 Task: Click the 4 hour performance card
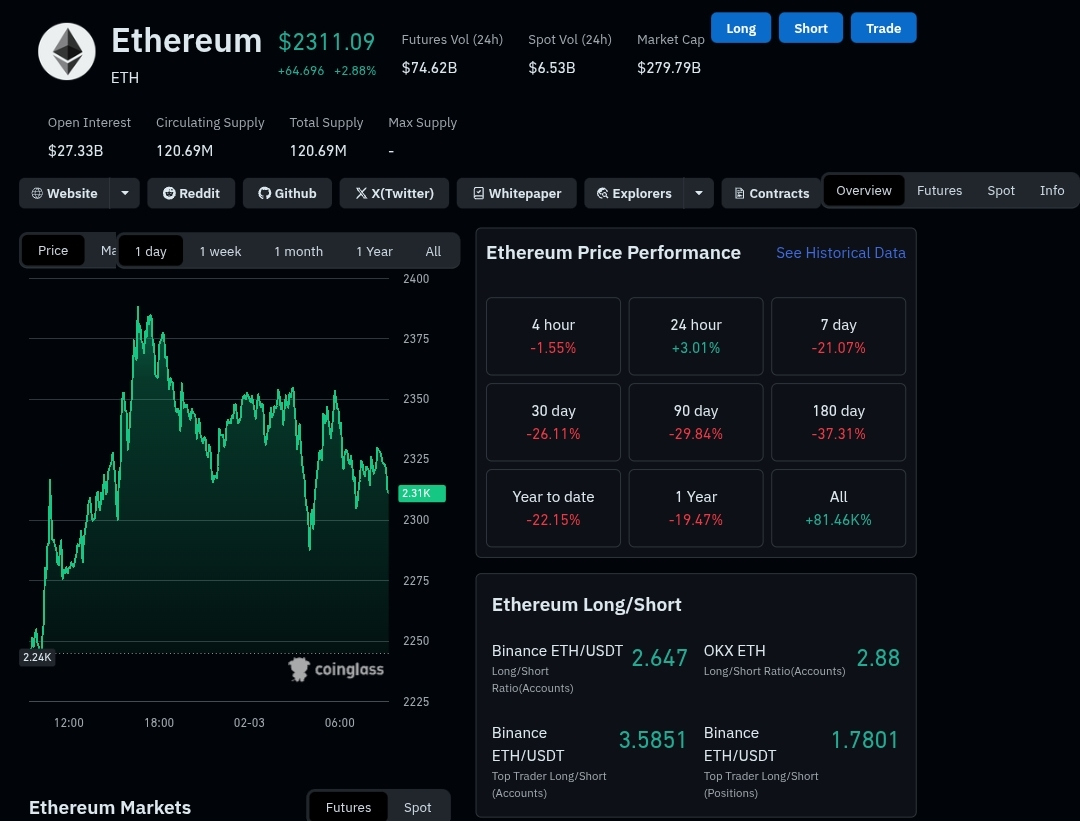tap(553, 336)
